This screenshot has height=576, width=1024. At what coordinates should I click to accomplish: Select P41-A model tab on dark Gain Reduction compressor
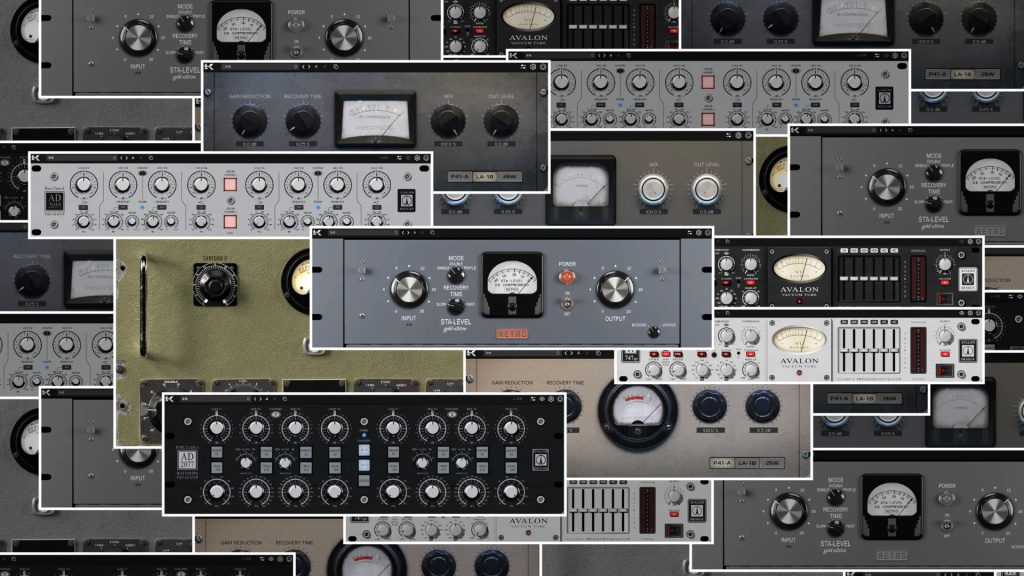(458, 177)
